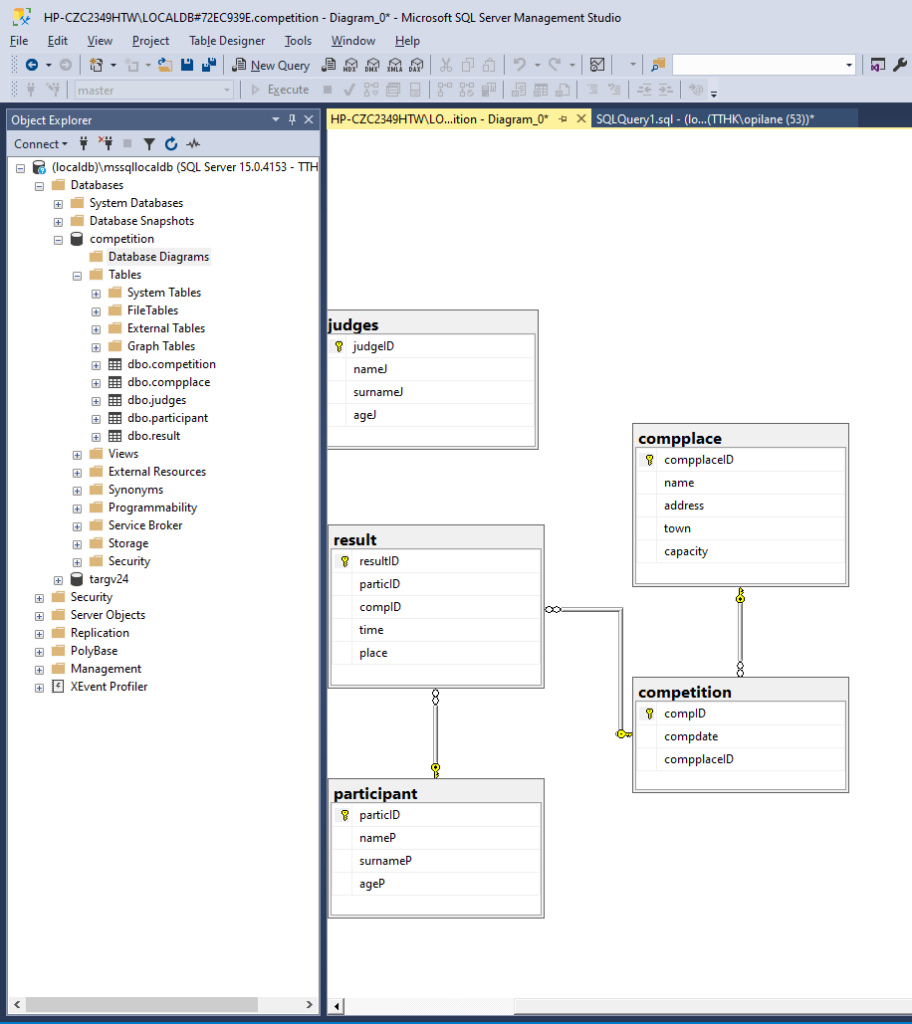Switch to the SQLQuery1.sql tab

pyautogui.click(x=704, y=119)
